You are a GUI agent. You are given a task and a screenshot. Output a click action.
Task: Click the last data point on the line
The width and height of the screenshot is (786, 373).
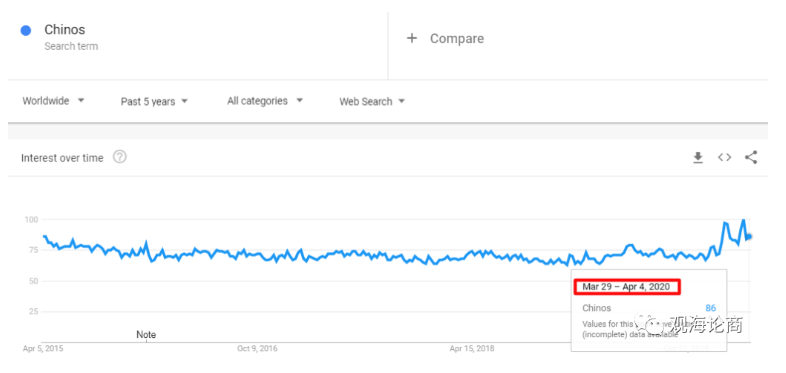point(749,237)
